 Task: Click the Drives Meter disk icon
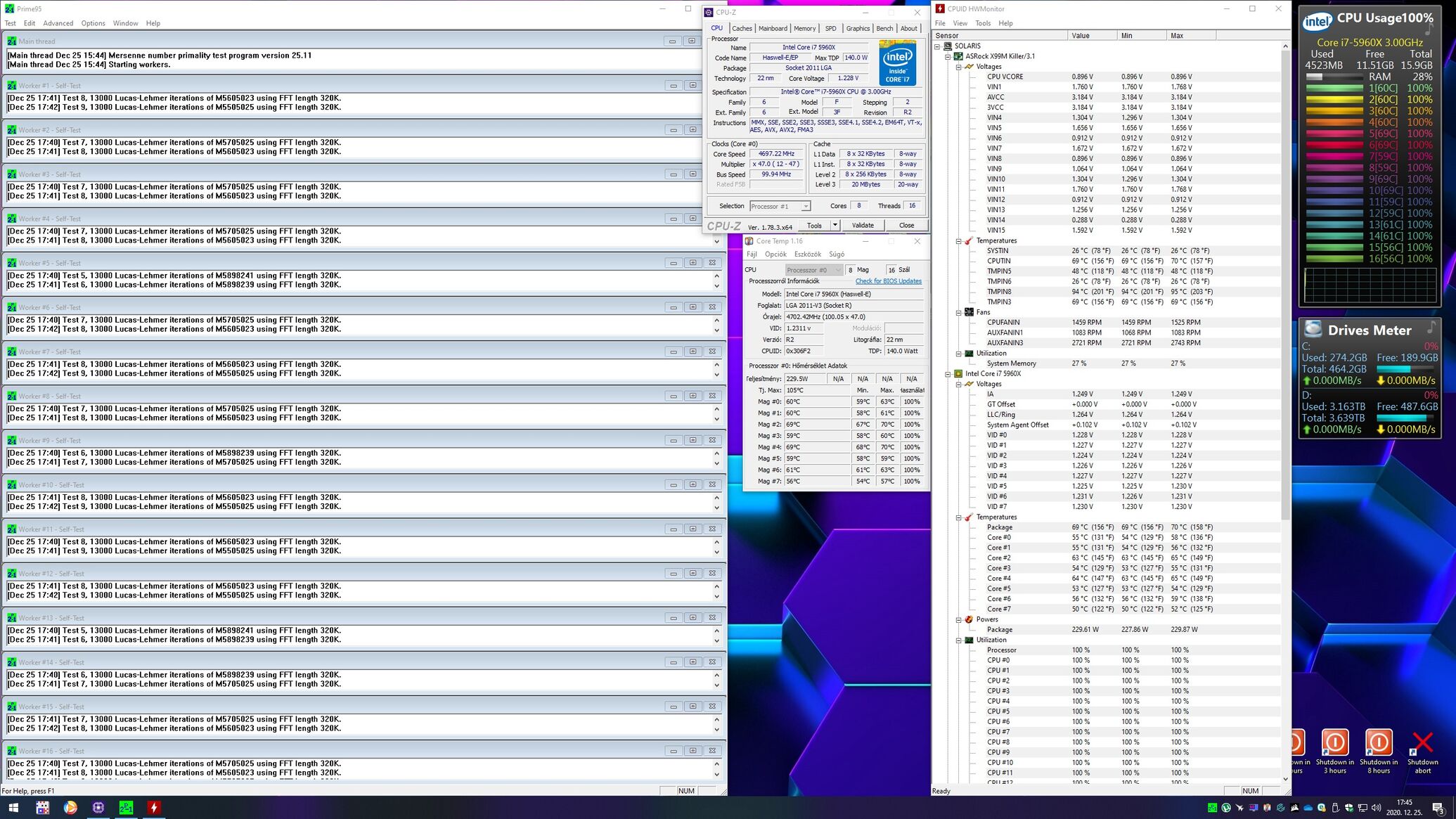(1313, 329)
